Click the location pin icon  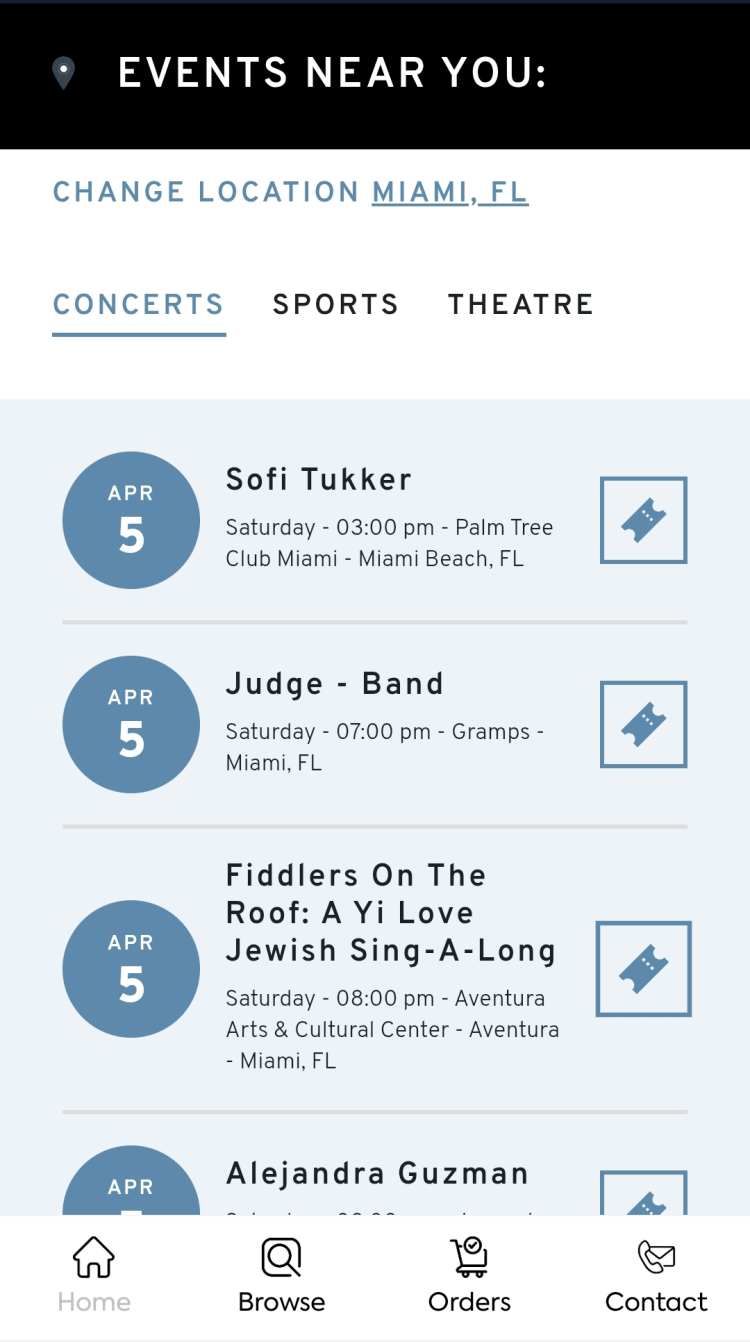(64, 73)
